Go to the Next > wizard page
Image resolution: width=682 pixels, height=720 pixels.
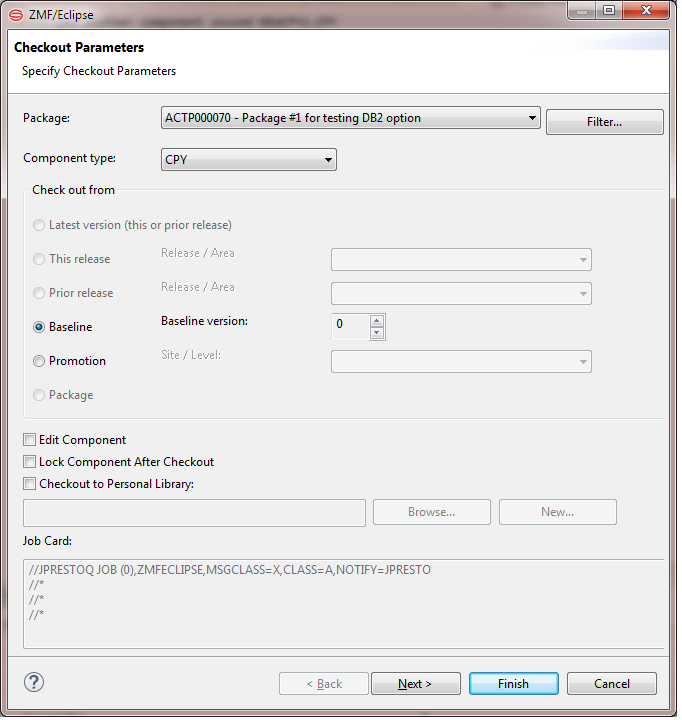coord(416,684)
